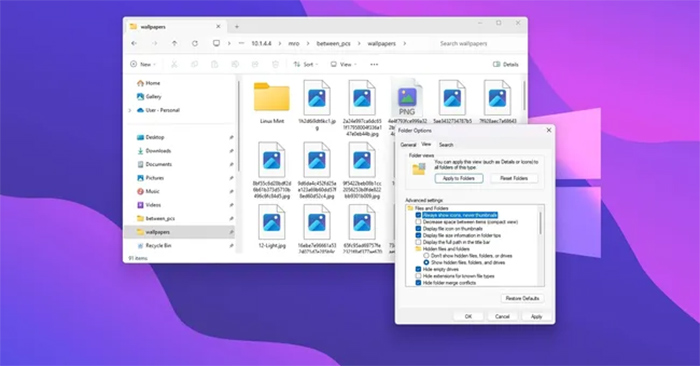The height and width of the screenshot is (366, 700).
Task: Open Downloads in the sidebar
Action: tap(154, 151)
